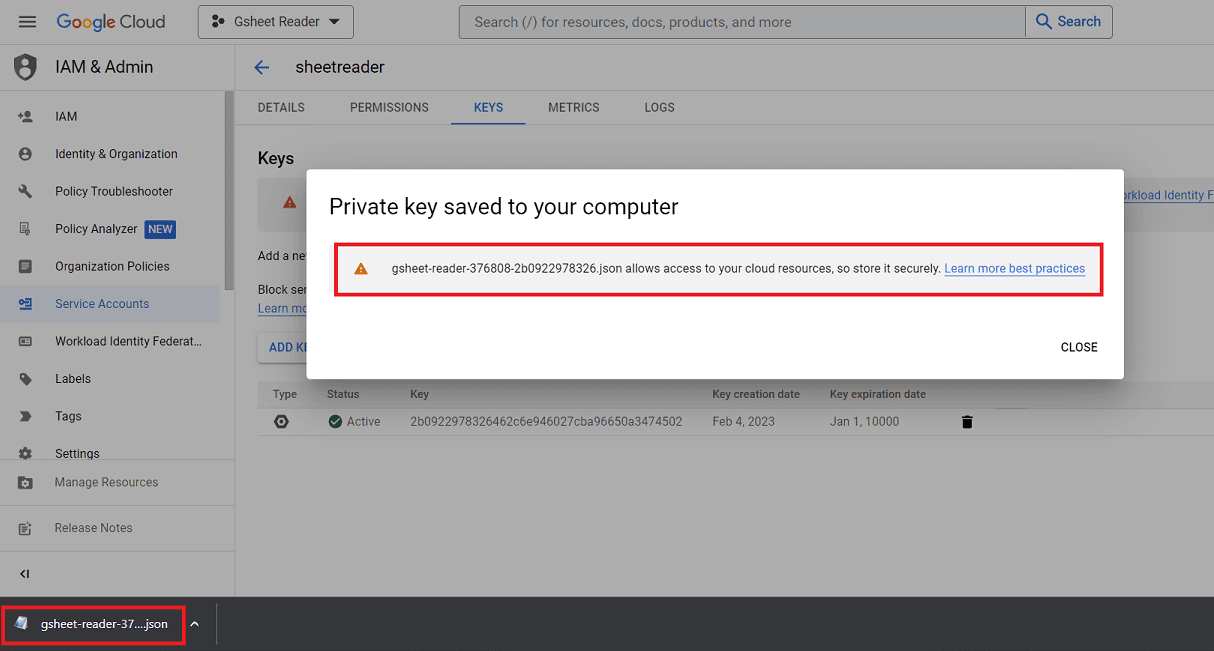Open Service Accounts in the sidebar

click(102, 304)
